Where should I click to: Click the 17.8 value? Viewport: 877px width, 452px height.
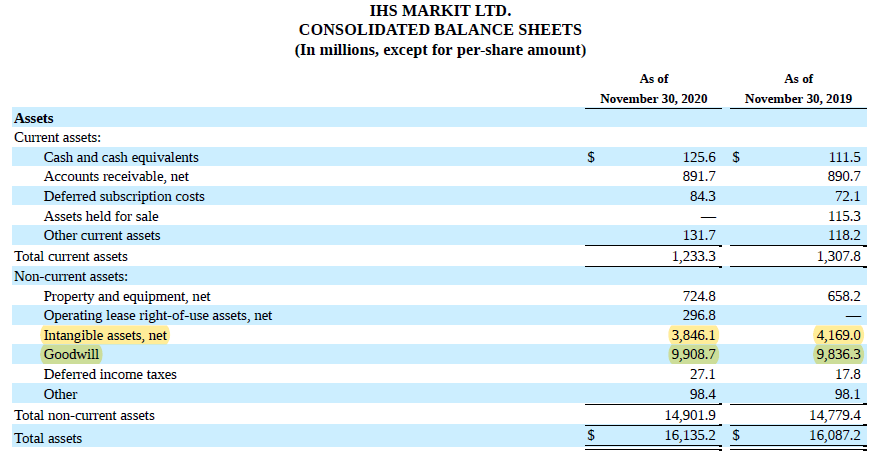[848, 374]
